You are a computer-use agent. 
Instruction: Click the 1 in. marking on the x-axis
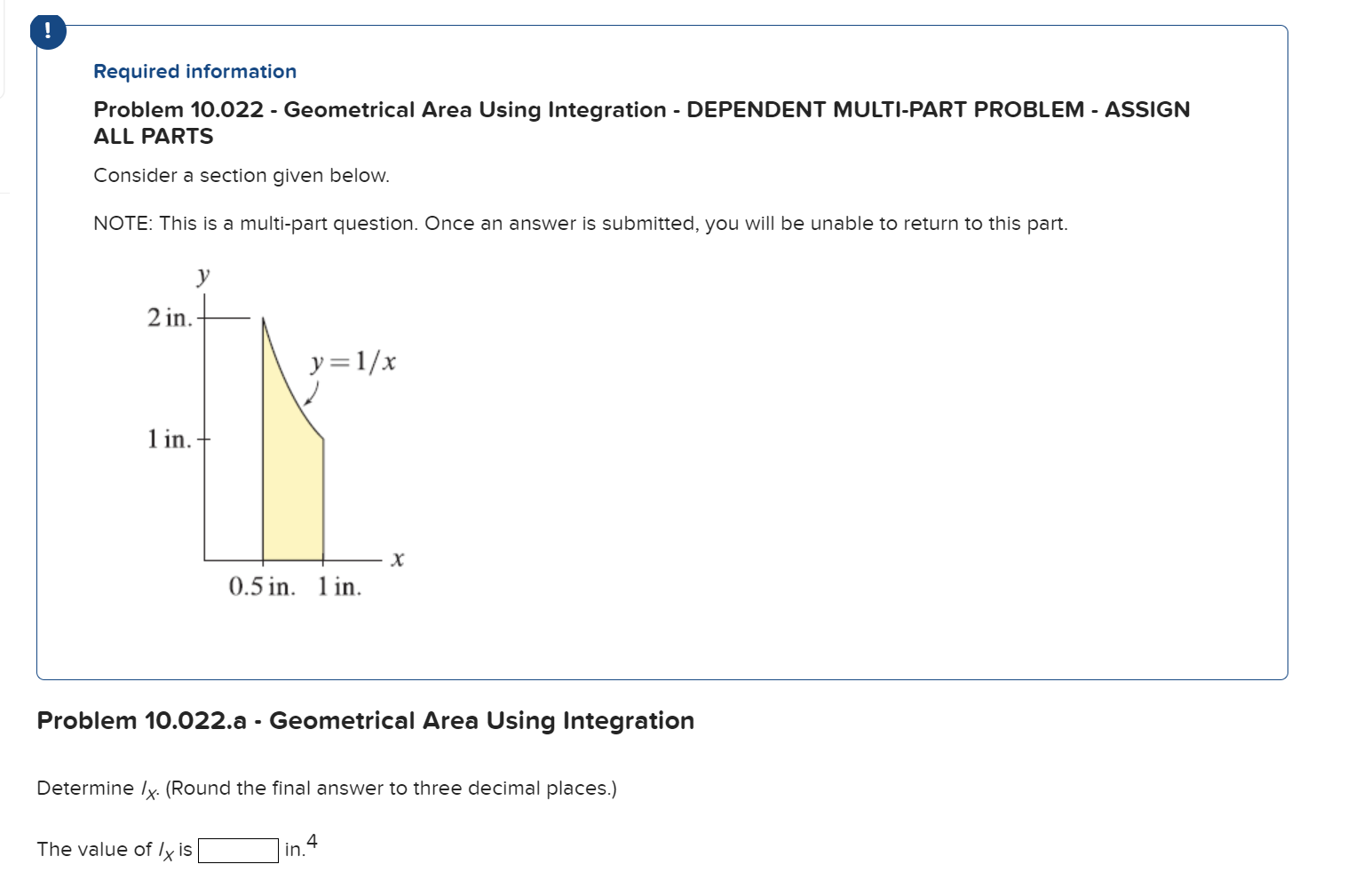coord(339,588)
